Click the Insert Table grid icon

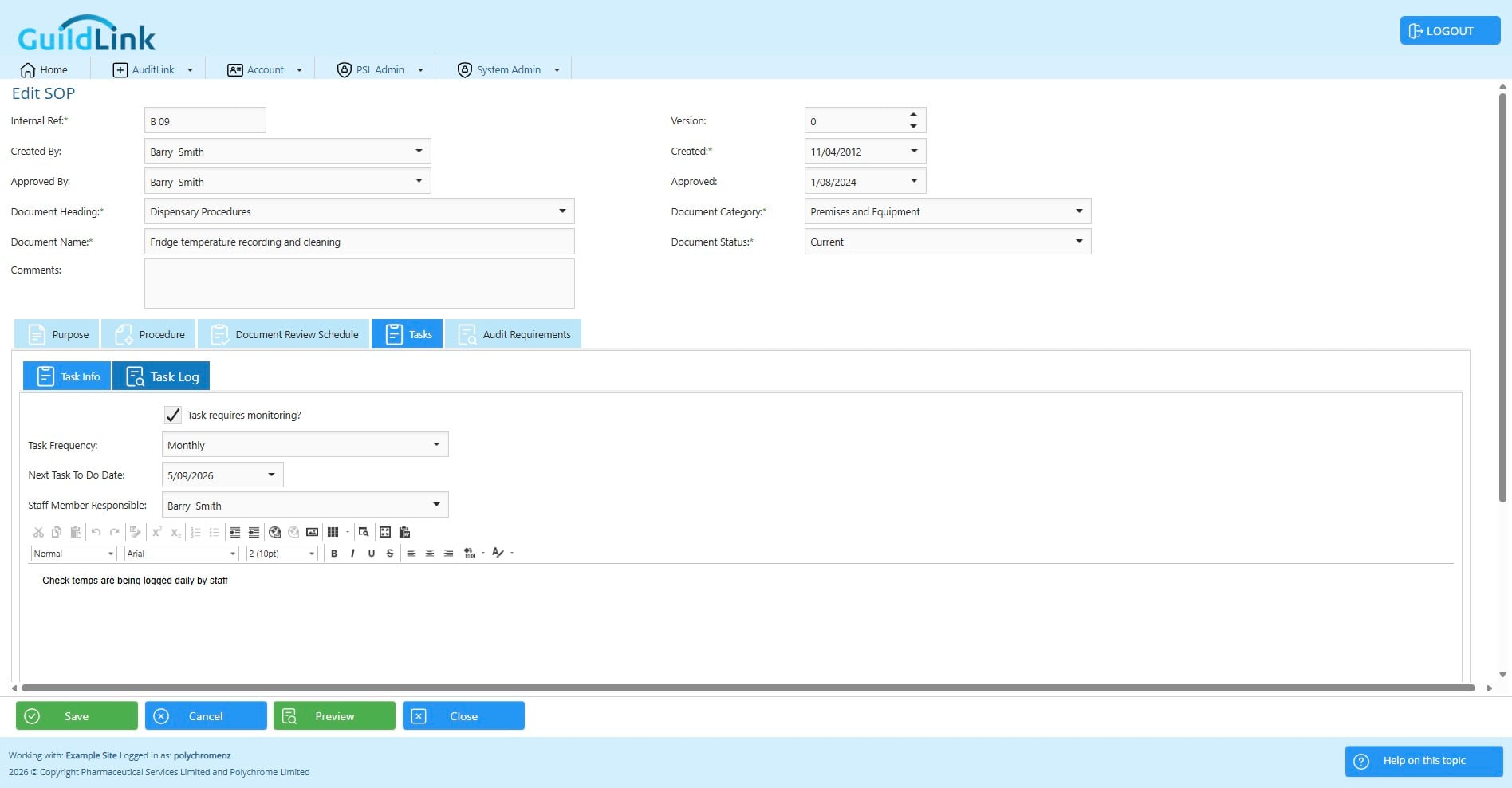coord(333,532)
